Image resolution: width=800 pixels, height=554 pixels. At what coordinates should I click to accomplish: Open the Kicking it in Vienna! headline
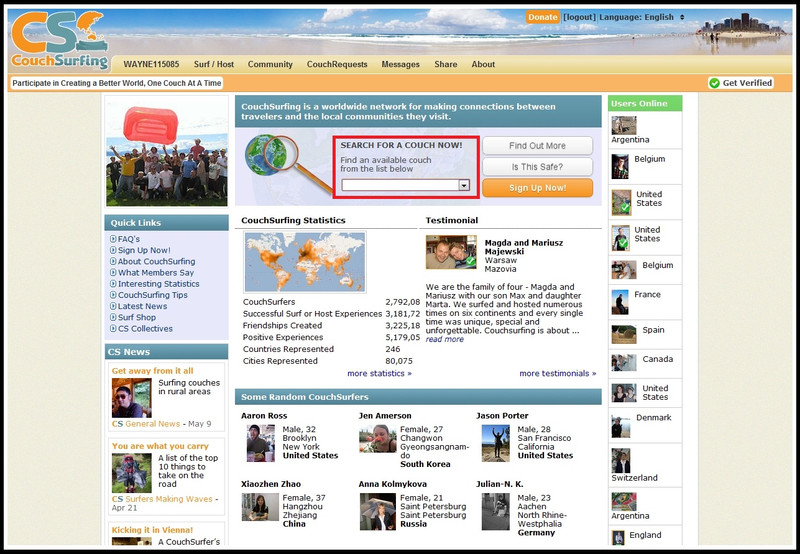coord(152,530)
